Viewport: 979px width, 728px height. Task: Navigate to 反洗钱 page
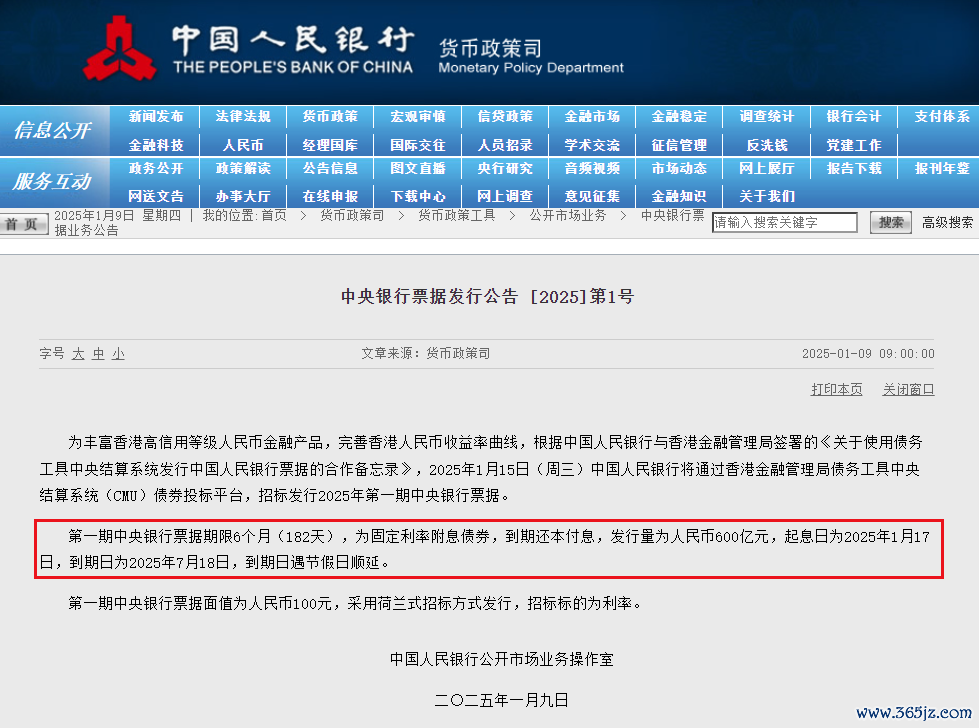click(x=767, y=145)
